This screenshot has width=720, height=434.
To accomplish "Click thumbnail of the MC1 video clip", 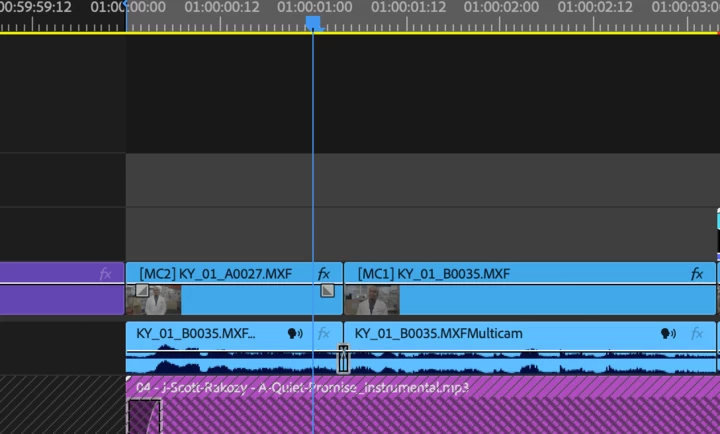I will coord(372,300).
